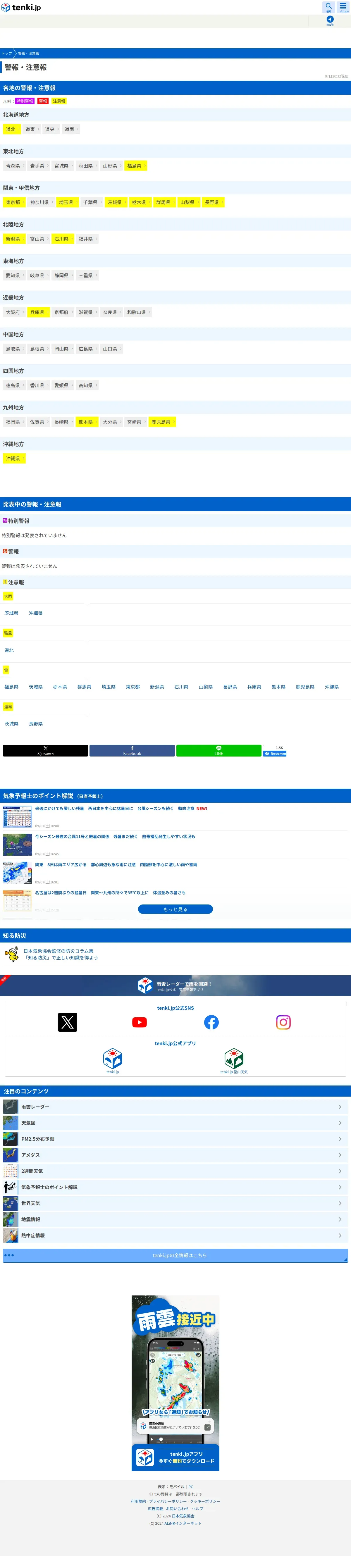Expand 気象予報士のポイント解説 row chevron
The width and height of the screenshot is (351, 1568).
click(340, 1188)
